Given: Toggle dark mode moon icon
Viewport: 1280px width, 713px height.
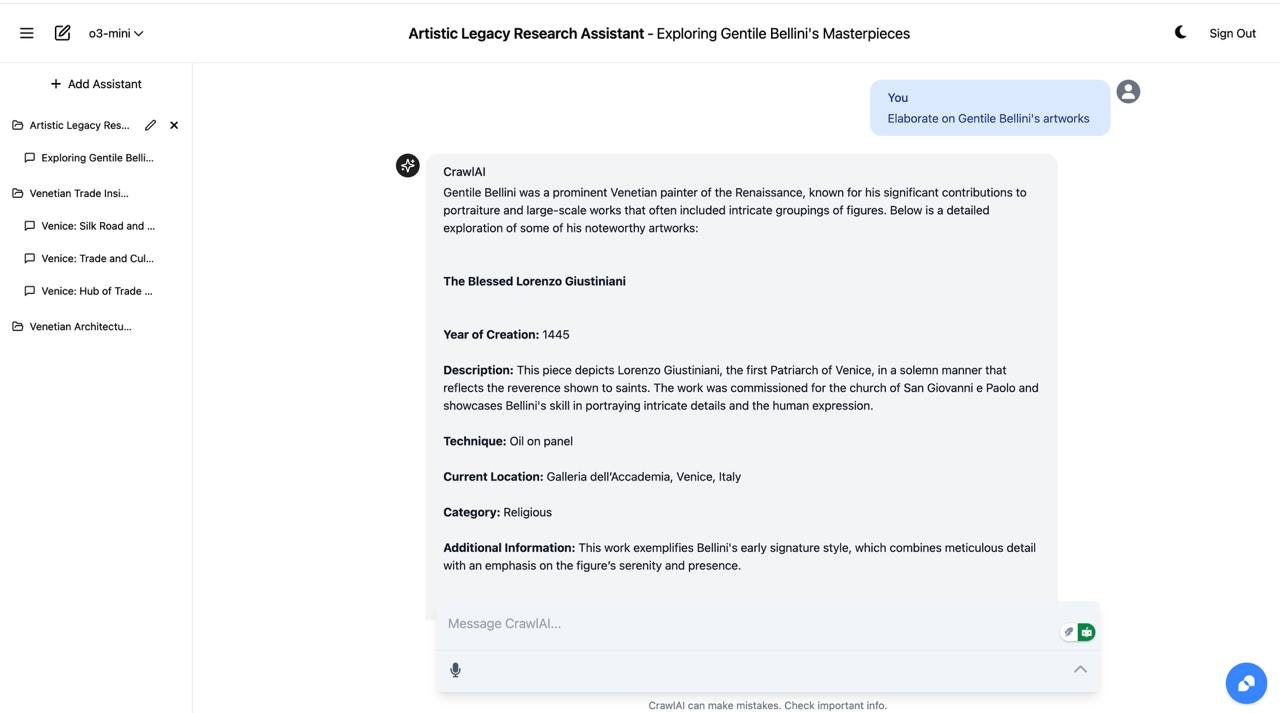Looking at the screenshot, I should 1180,32.
